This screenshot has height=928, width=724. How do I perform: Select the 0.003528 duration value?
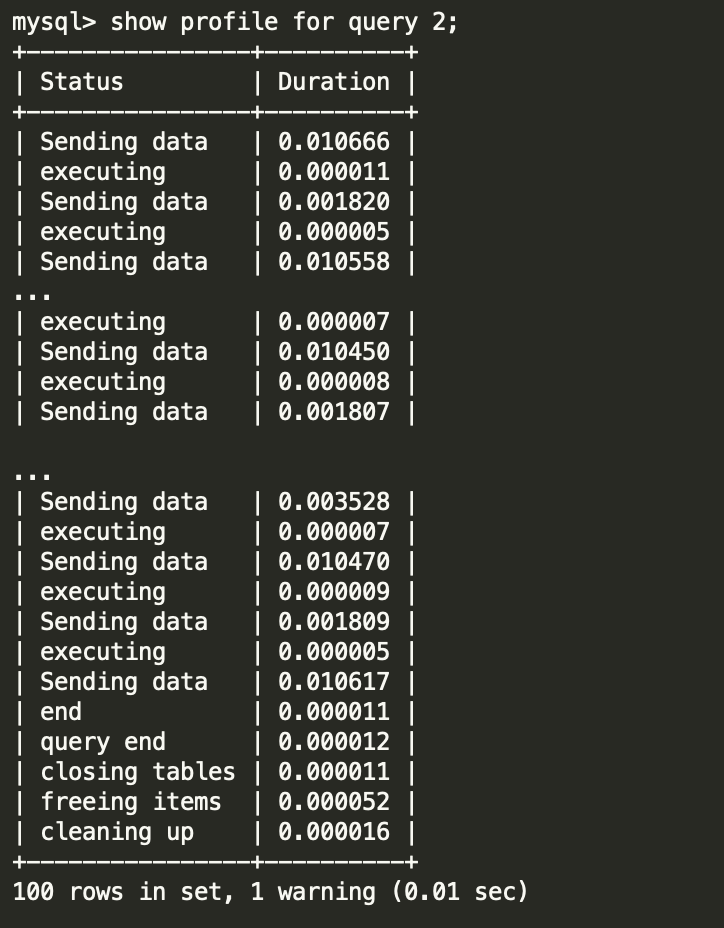[x=333, y=502]
